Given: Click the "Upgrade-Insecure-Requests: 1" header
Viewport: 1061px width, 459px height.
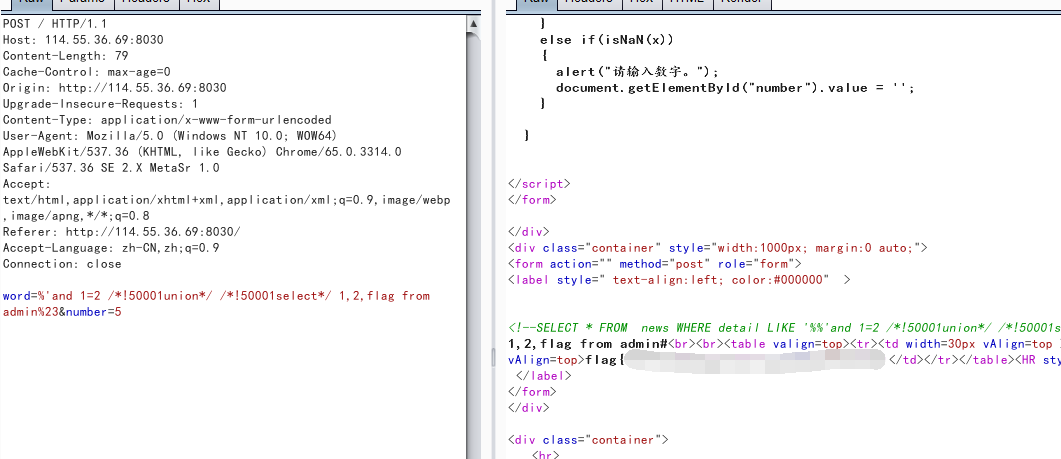Looking at the screenshot, I should click(101, 104).
